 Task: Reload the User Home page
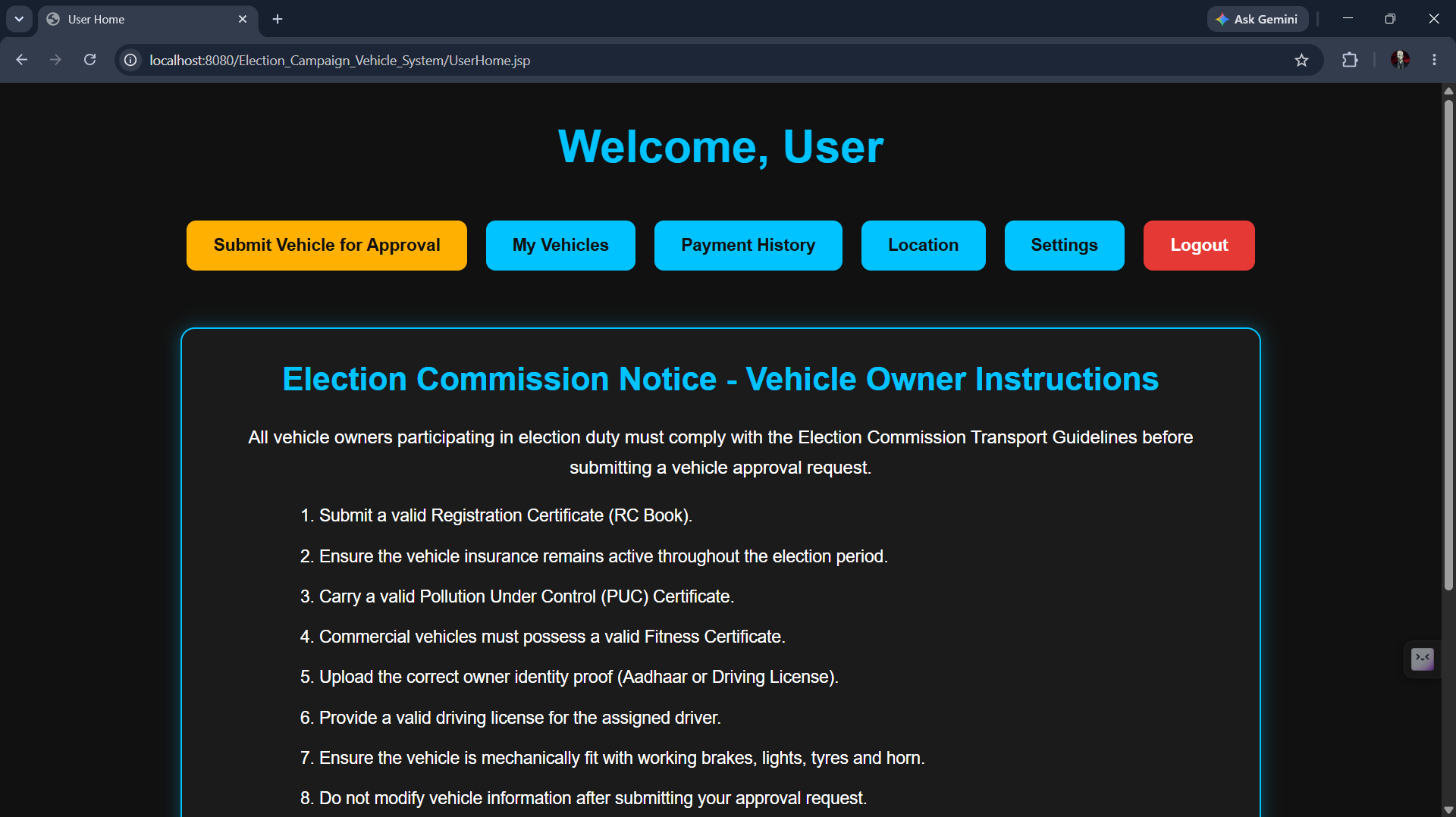coord(89,60)
